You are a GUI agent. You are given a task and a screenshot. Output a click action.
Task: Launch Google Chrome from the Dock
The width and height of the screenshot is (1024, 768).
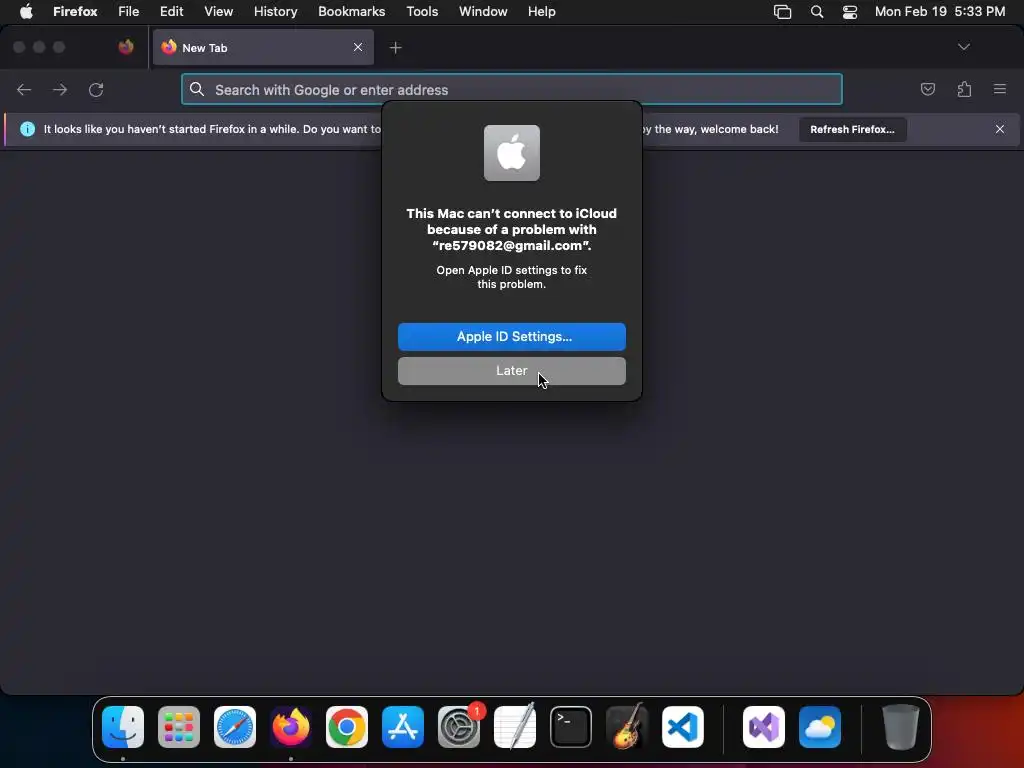click(347, 726)
